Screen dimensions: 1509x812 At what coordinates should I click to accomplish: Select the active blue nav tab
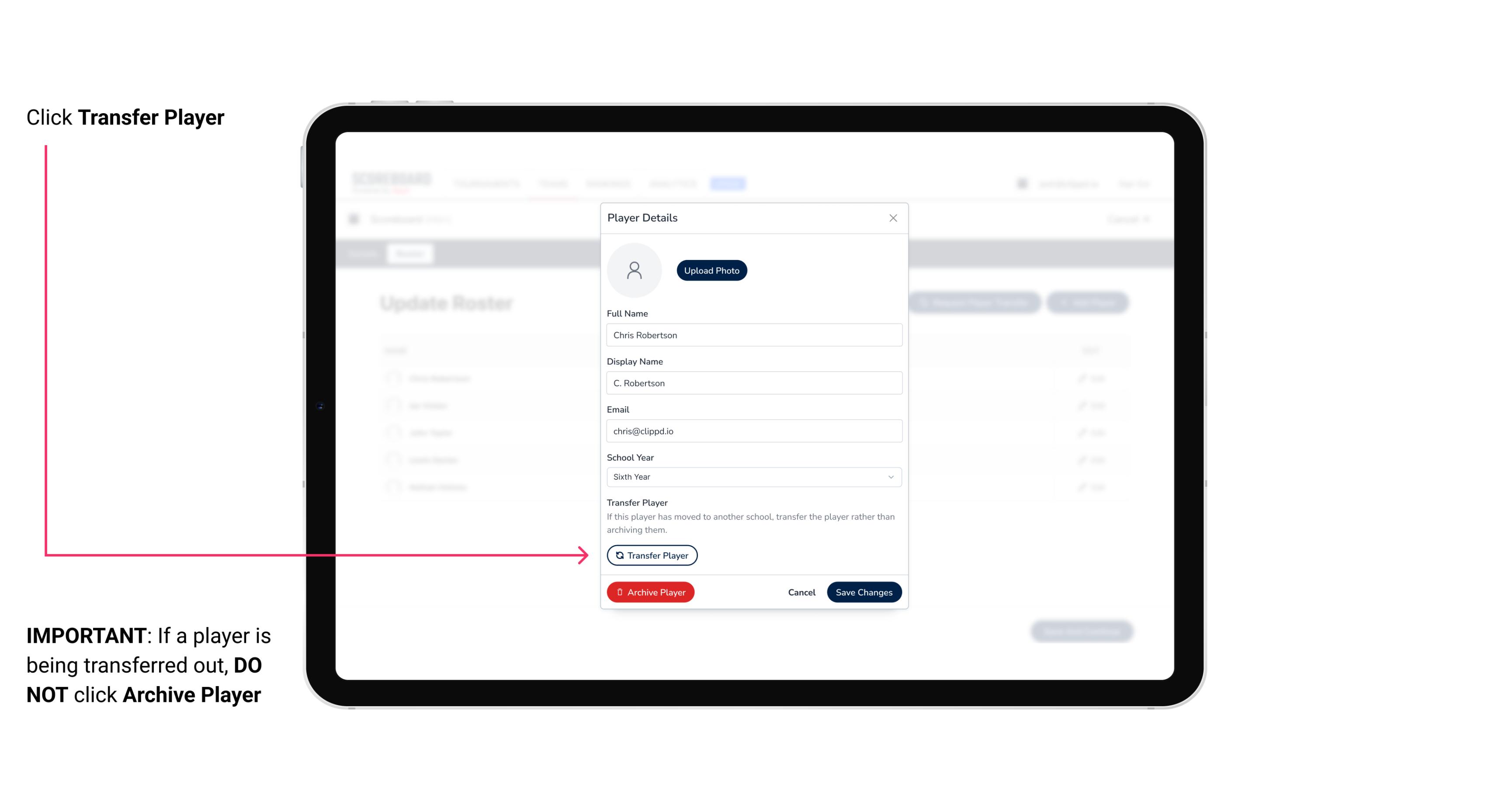point(729,183)
